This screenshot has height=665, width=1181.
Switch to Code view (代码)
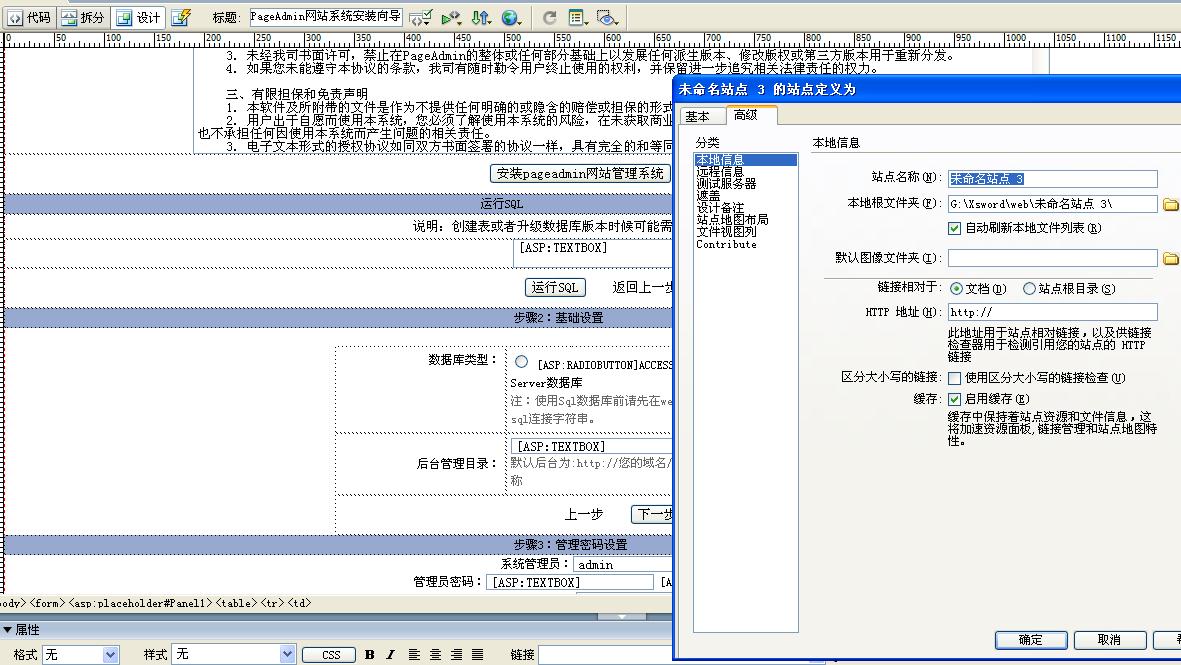(28, 17)
